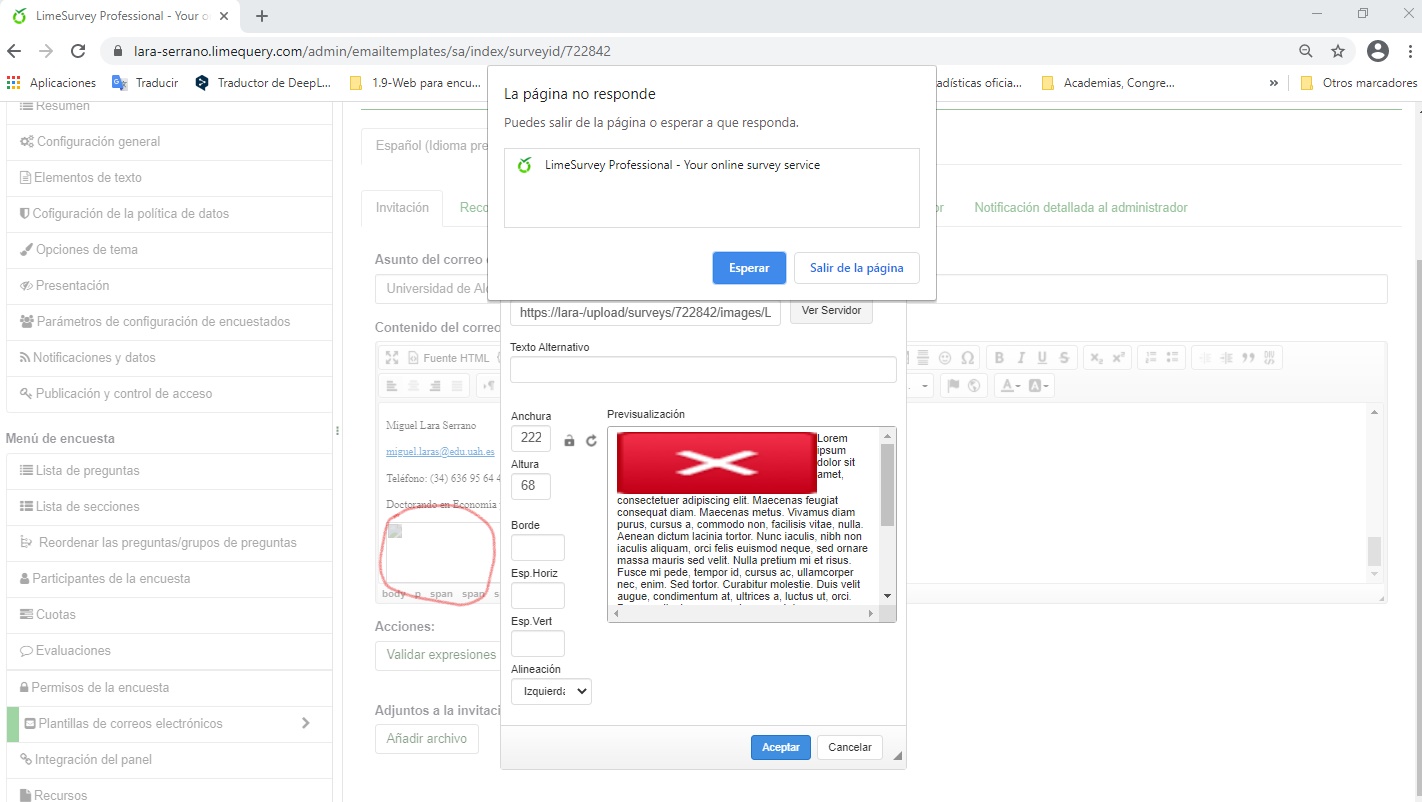Maximize the editor with the expand icon

(392, 358)
